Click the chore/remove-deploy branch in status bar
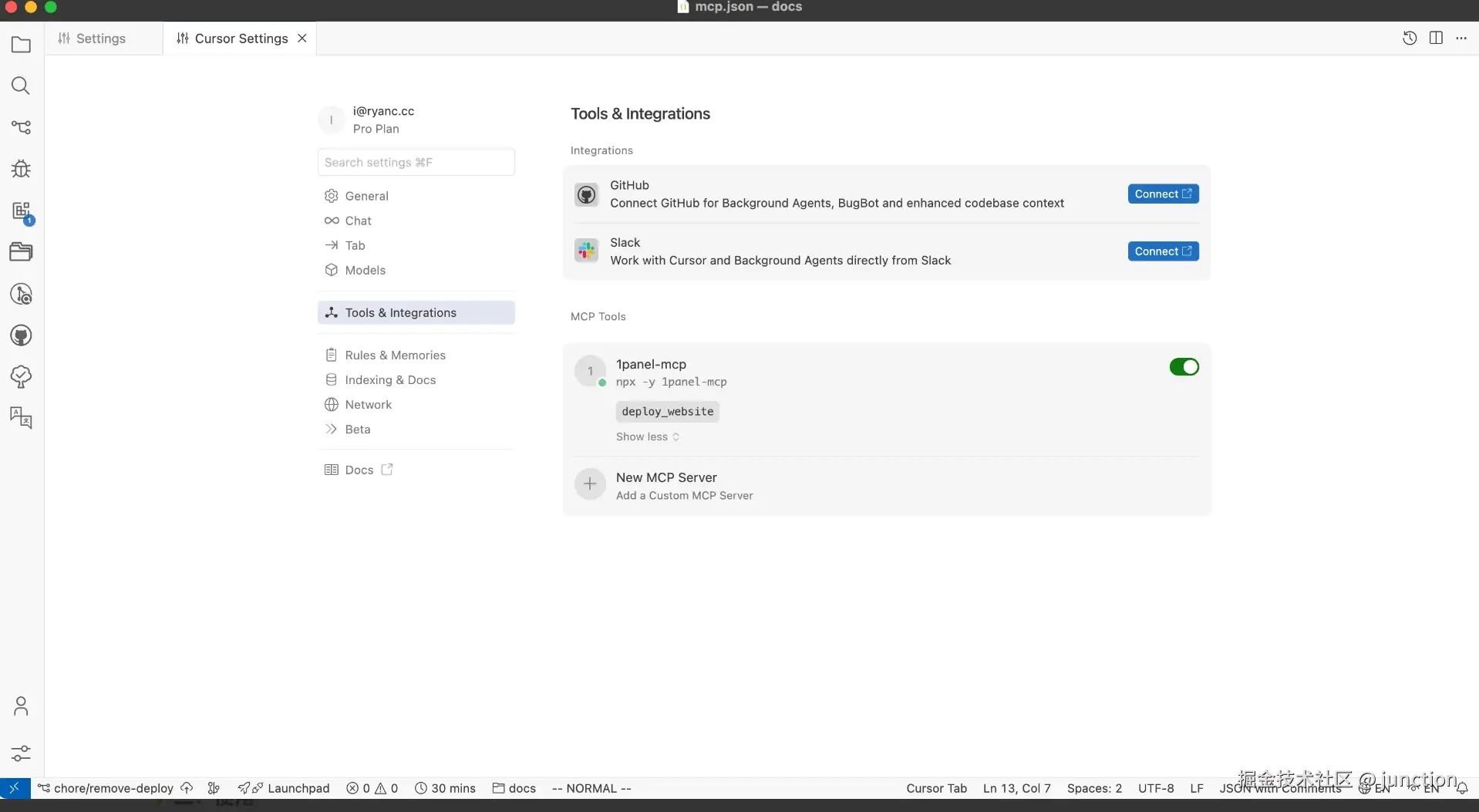 [x=106, y=788]
